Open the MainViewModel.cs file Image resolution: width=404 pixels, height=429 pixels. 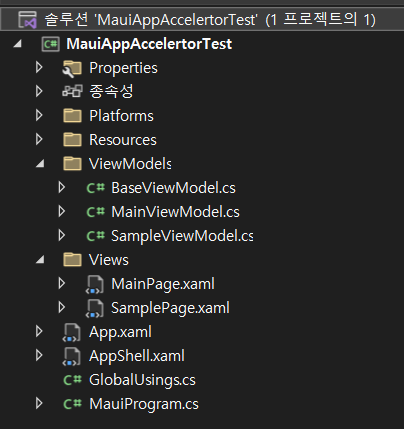(x=175, y=212)
